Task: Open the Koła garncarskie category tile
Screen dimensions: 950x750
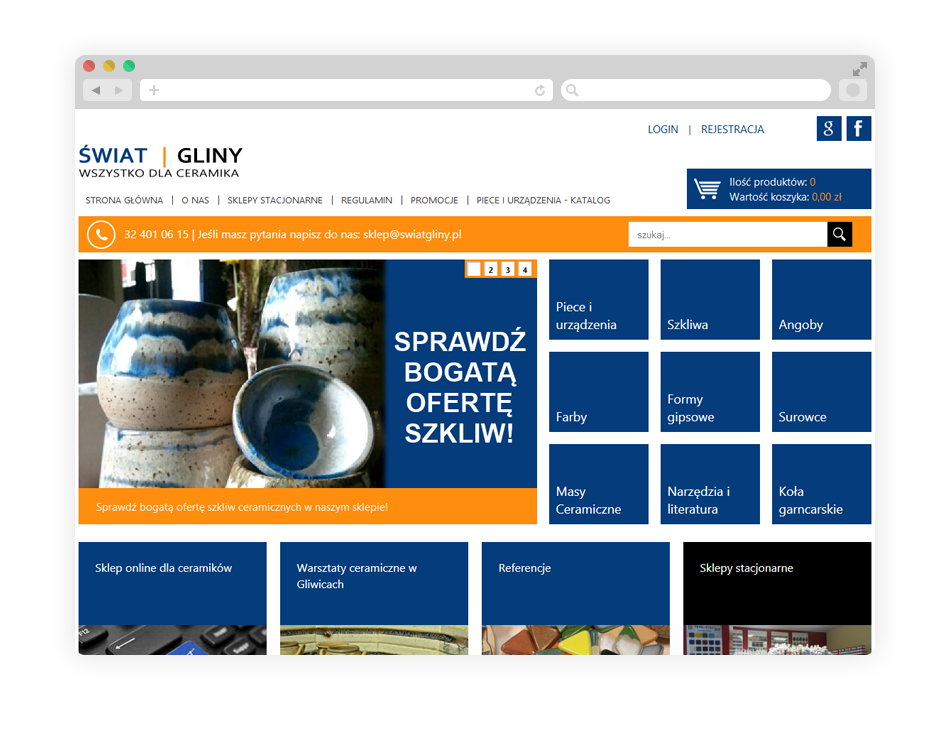Action: (821, 484)
